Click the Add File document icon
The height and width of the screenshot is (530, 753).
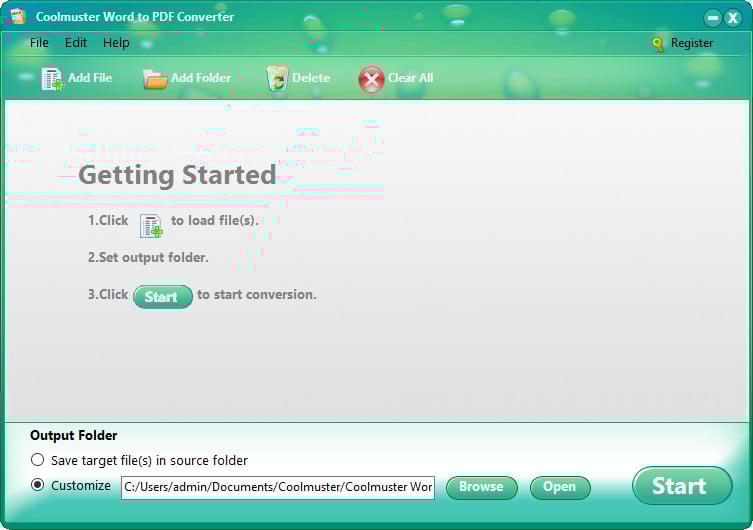pos(52,79)
